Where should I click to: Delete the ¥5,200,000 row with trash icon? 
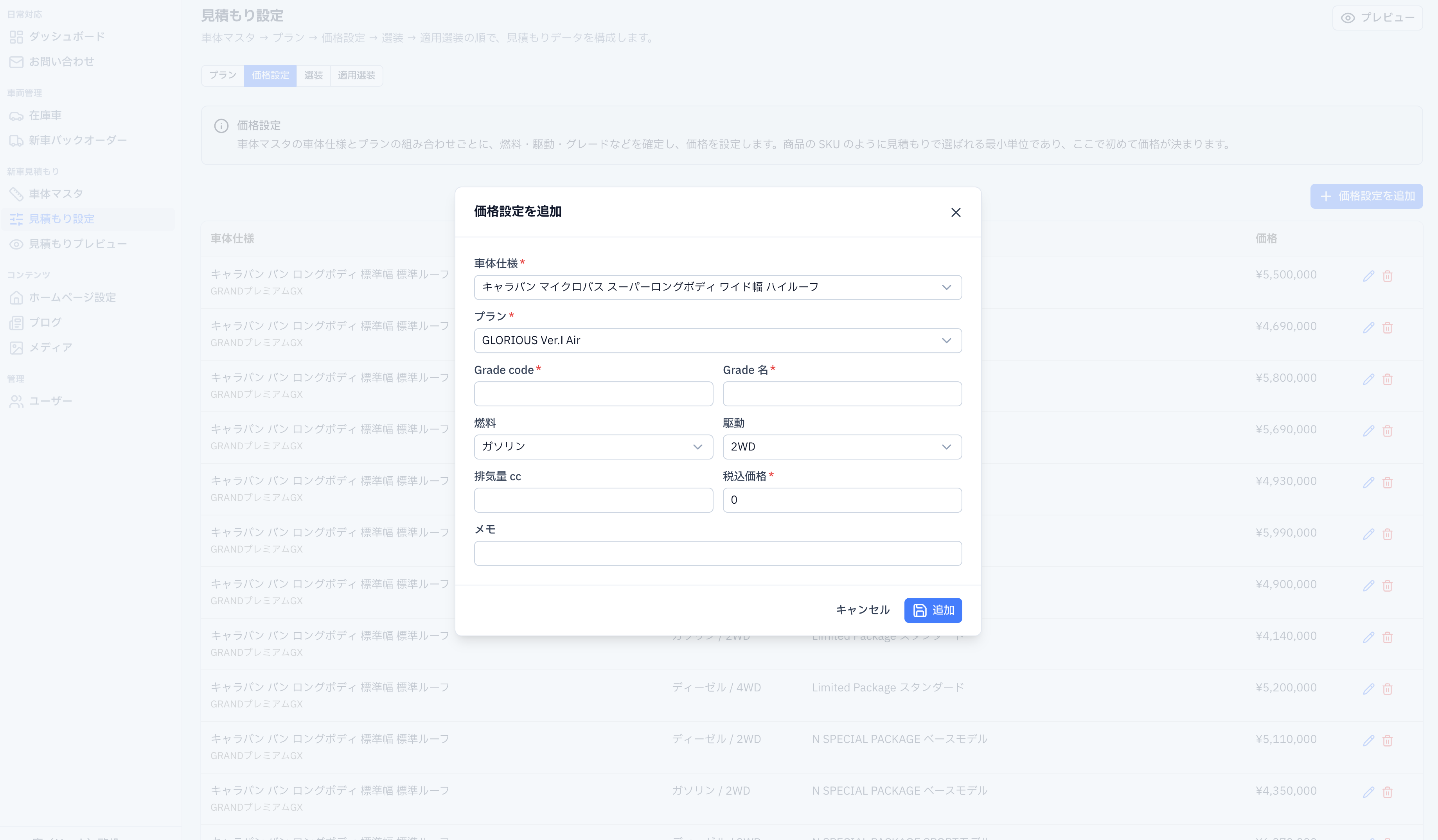click(1387, 689)
